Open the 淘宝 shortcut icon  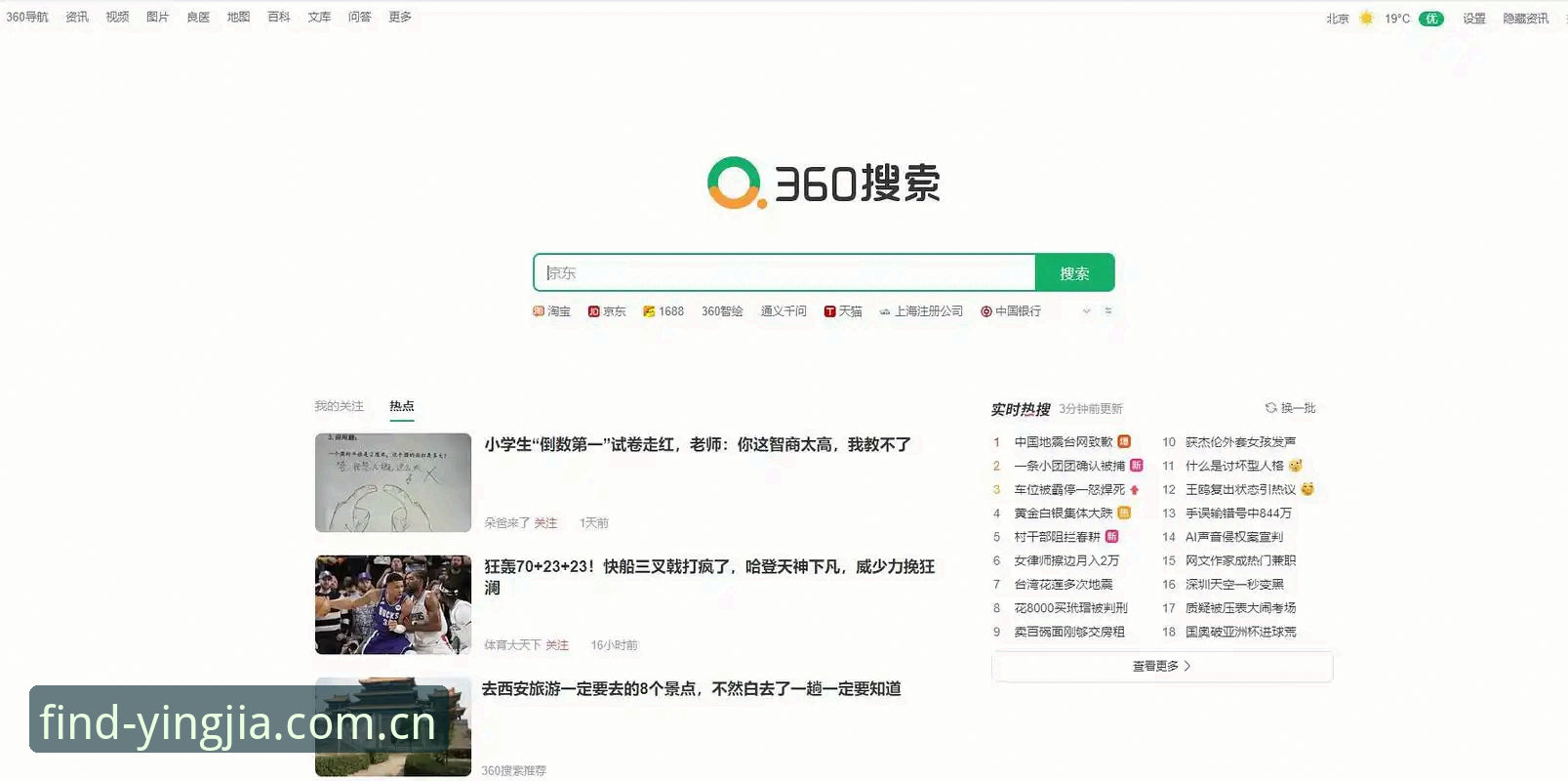click(x=538, y=311)
